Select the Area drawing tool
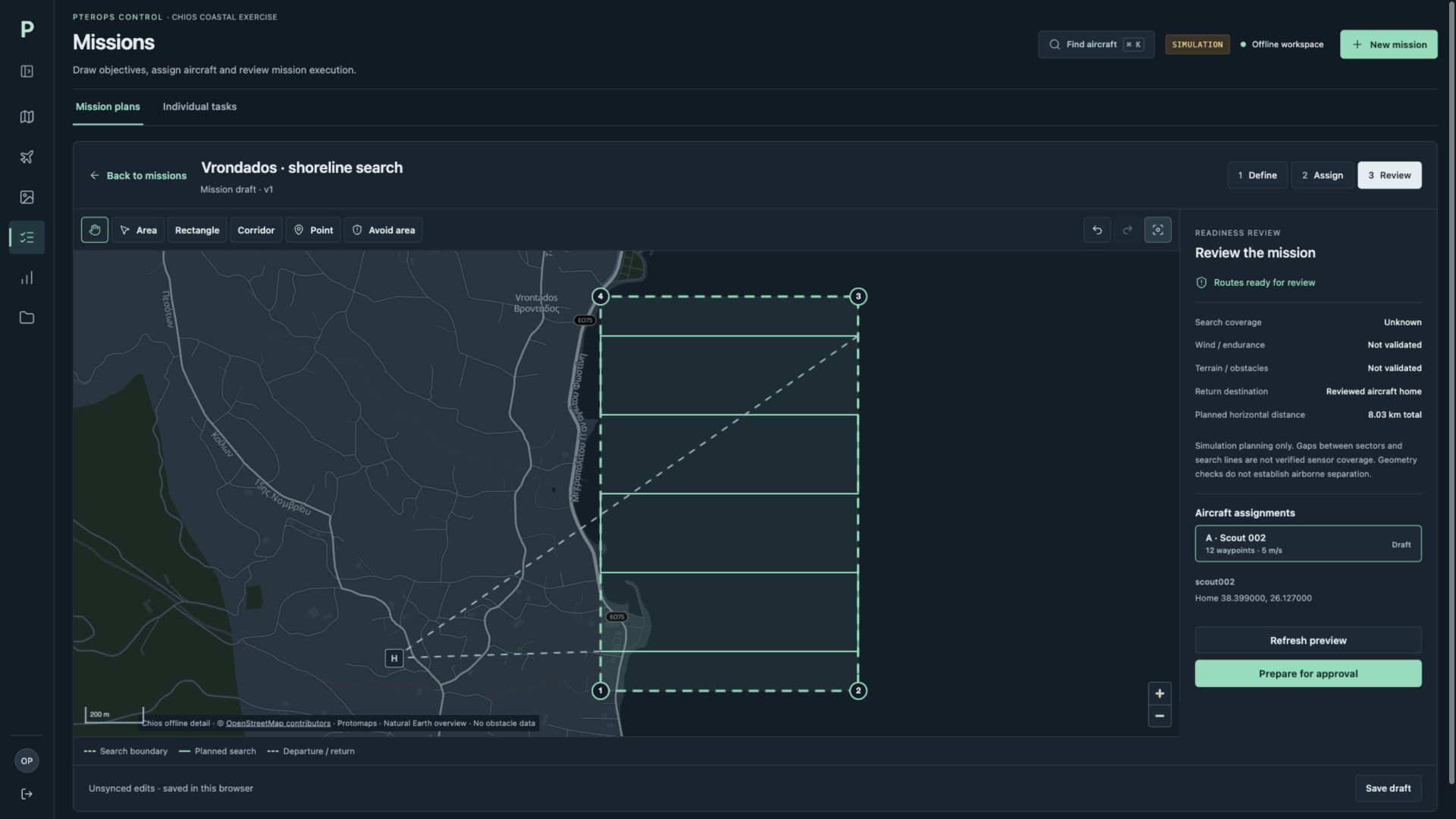 click(138, 230)
